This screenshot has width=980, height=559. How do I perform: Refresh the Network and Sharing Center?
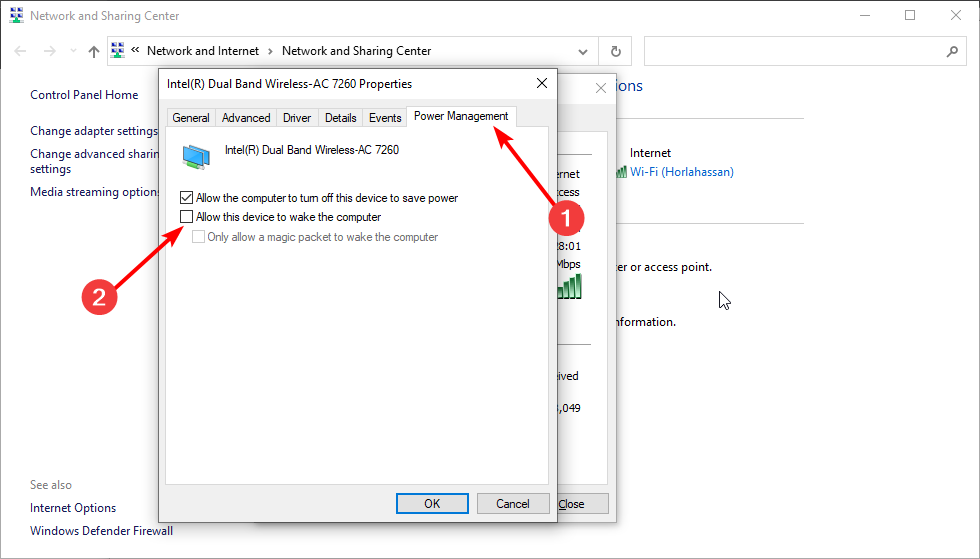click(616, 51)
